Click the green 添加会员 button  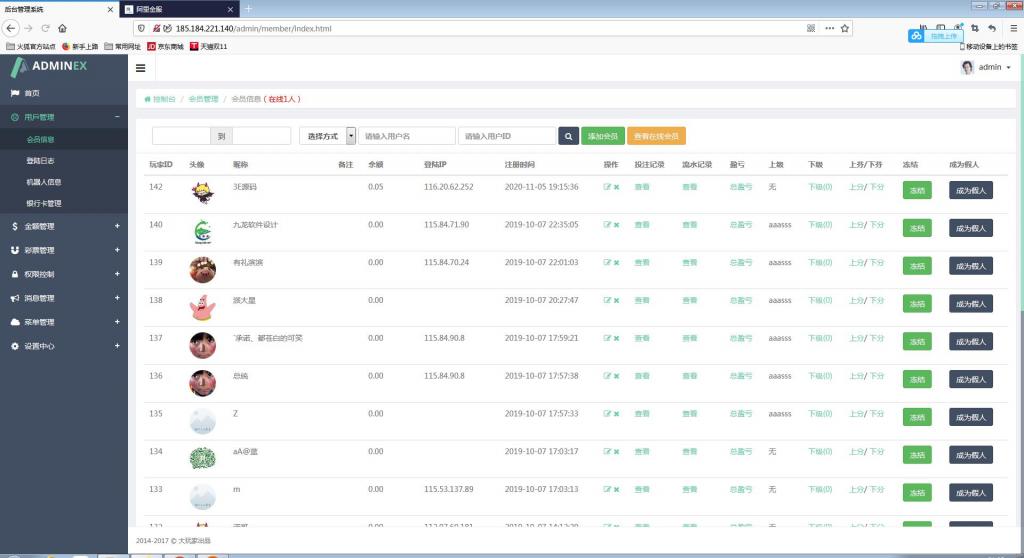[602, 136]
